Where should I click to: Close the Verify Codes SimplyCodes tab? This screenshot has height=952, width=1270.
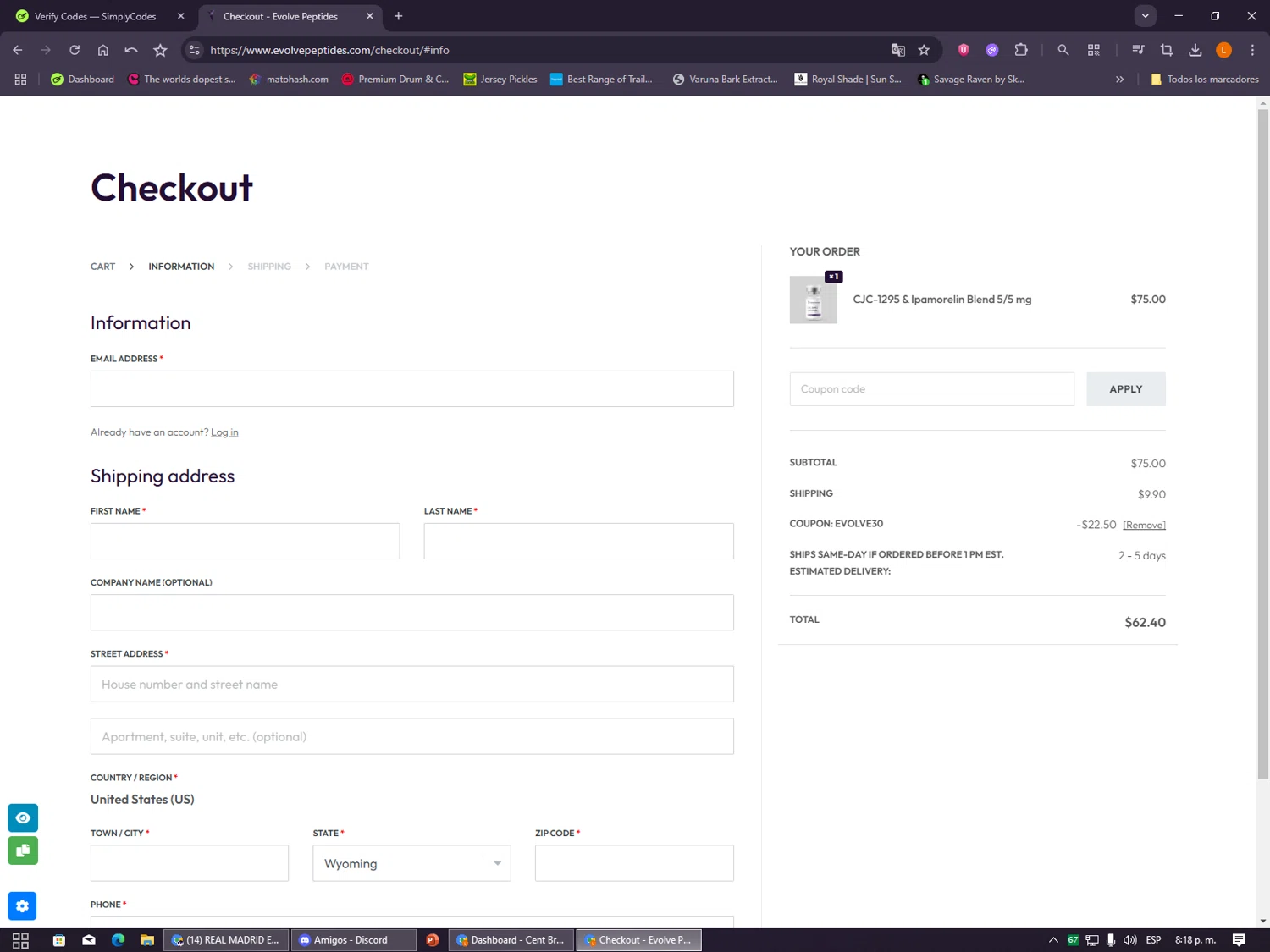click(x=180, y=16)
